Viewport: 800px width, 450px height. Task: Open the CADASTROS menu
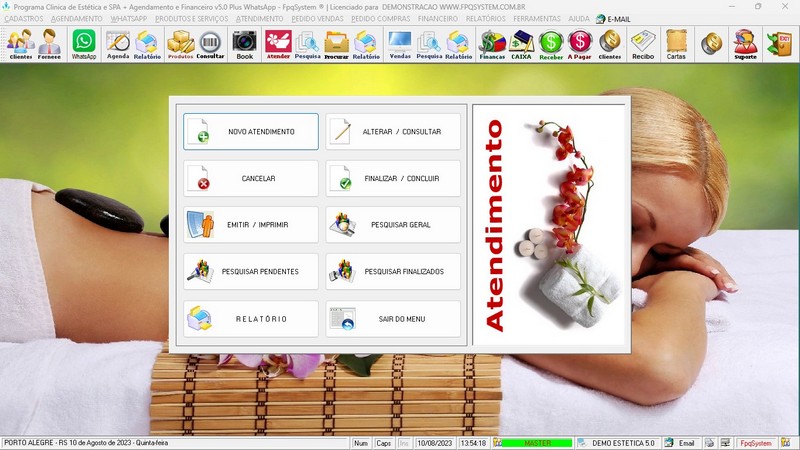click(x=24, y=19)
